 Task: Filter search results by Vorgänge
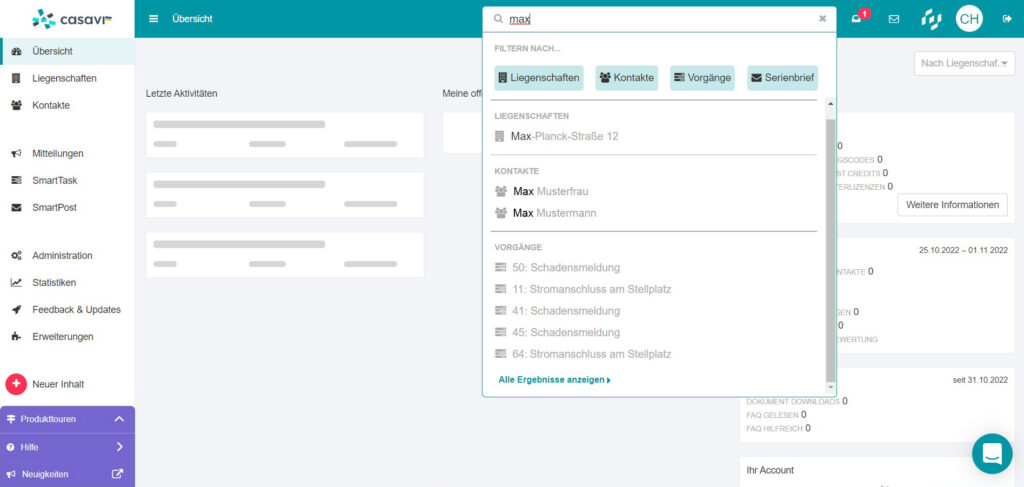click(x=702, y=78)
